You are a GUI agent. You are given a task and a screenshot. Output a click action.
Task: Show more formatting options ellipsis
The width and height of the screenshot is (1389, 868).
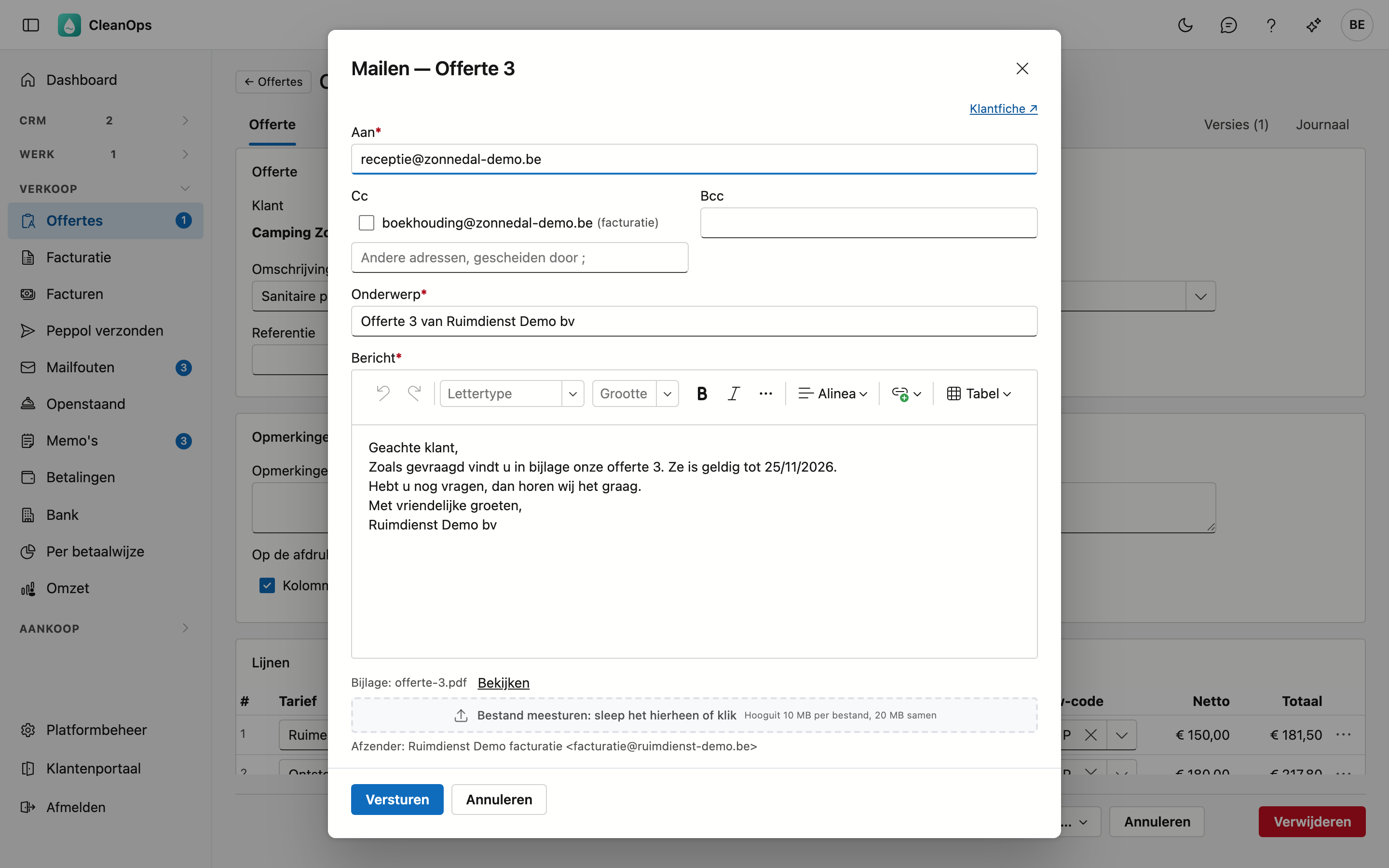point(766,393)
